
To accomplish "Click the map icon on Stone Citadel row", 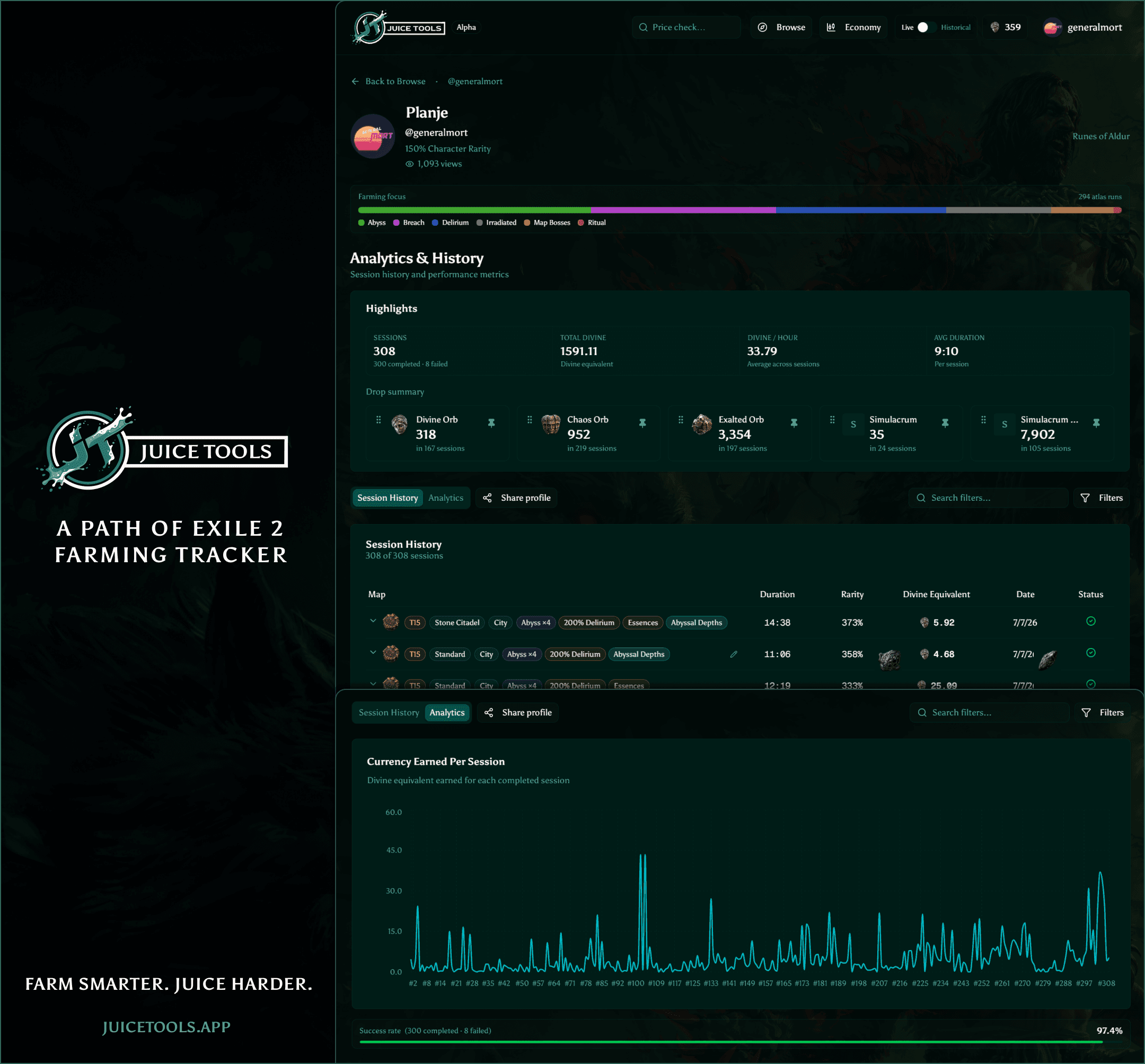I will tap(391, 622).
